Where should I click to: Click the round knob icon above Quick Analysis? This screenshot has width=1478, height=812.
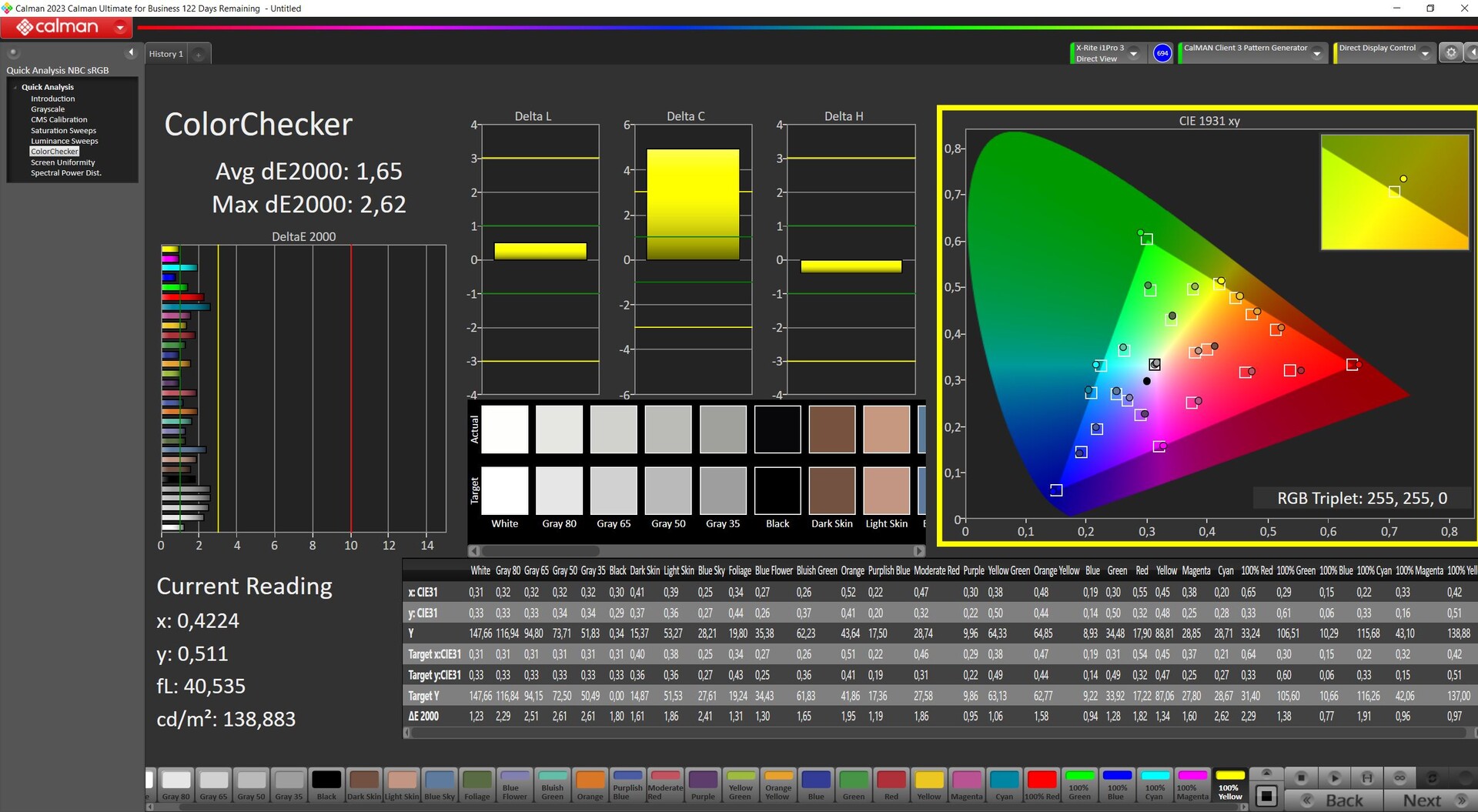point(13,53)
